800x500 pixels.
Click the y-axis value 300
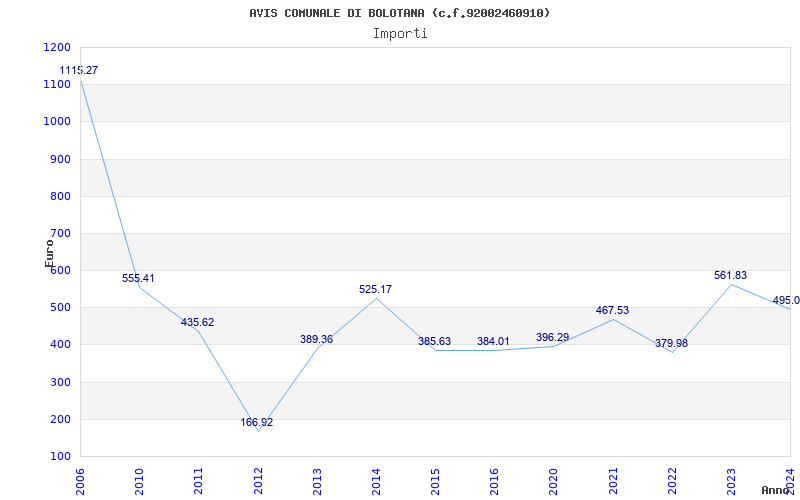(x=60, y=382)
